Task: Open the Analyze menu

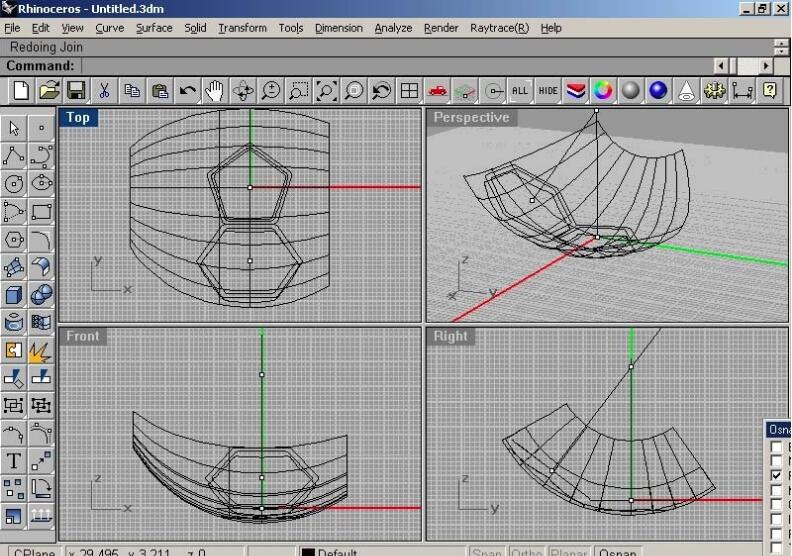Action: pos(393,28)
